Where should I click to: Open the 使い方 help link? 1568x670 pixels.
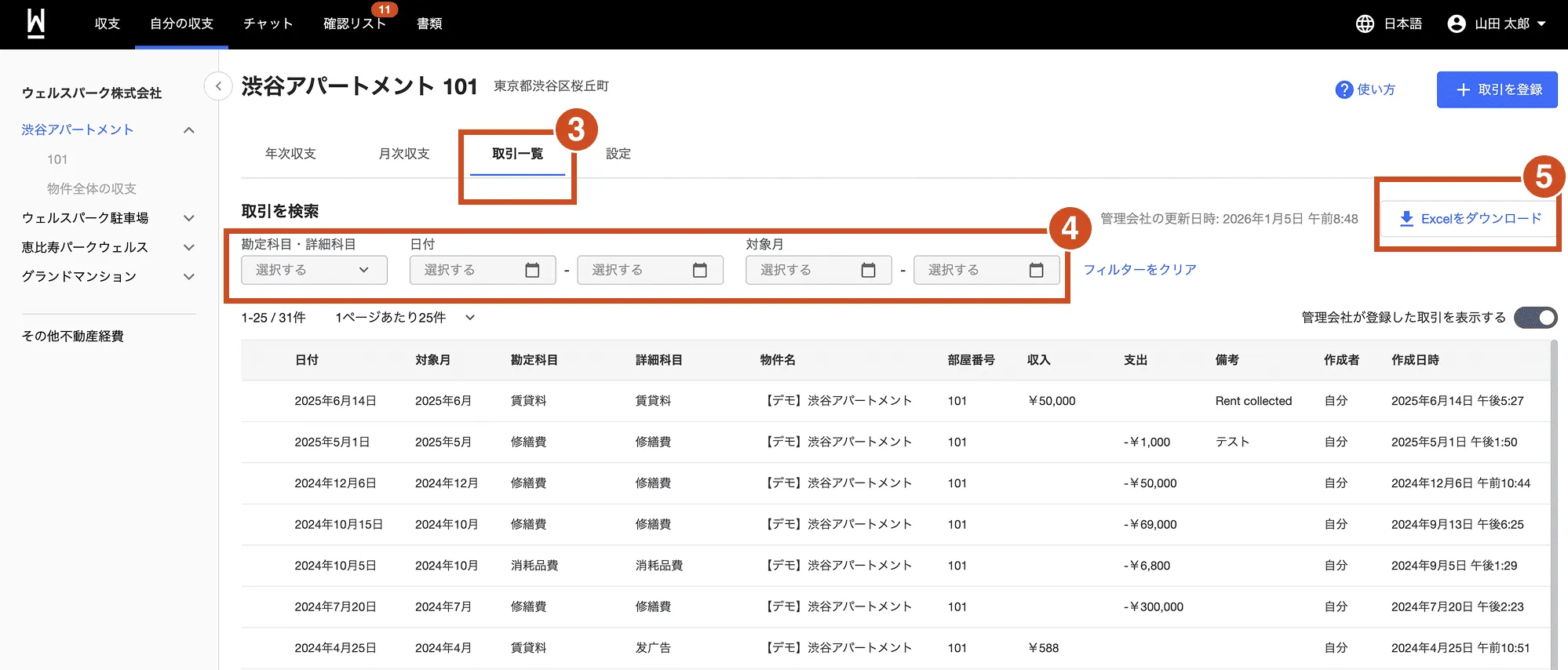tap(1376, 89)
